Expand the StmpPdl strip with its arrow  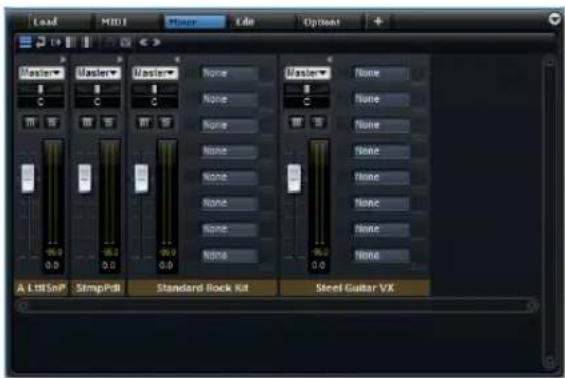tap(120, 59)
